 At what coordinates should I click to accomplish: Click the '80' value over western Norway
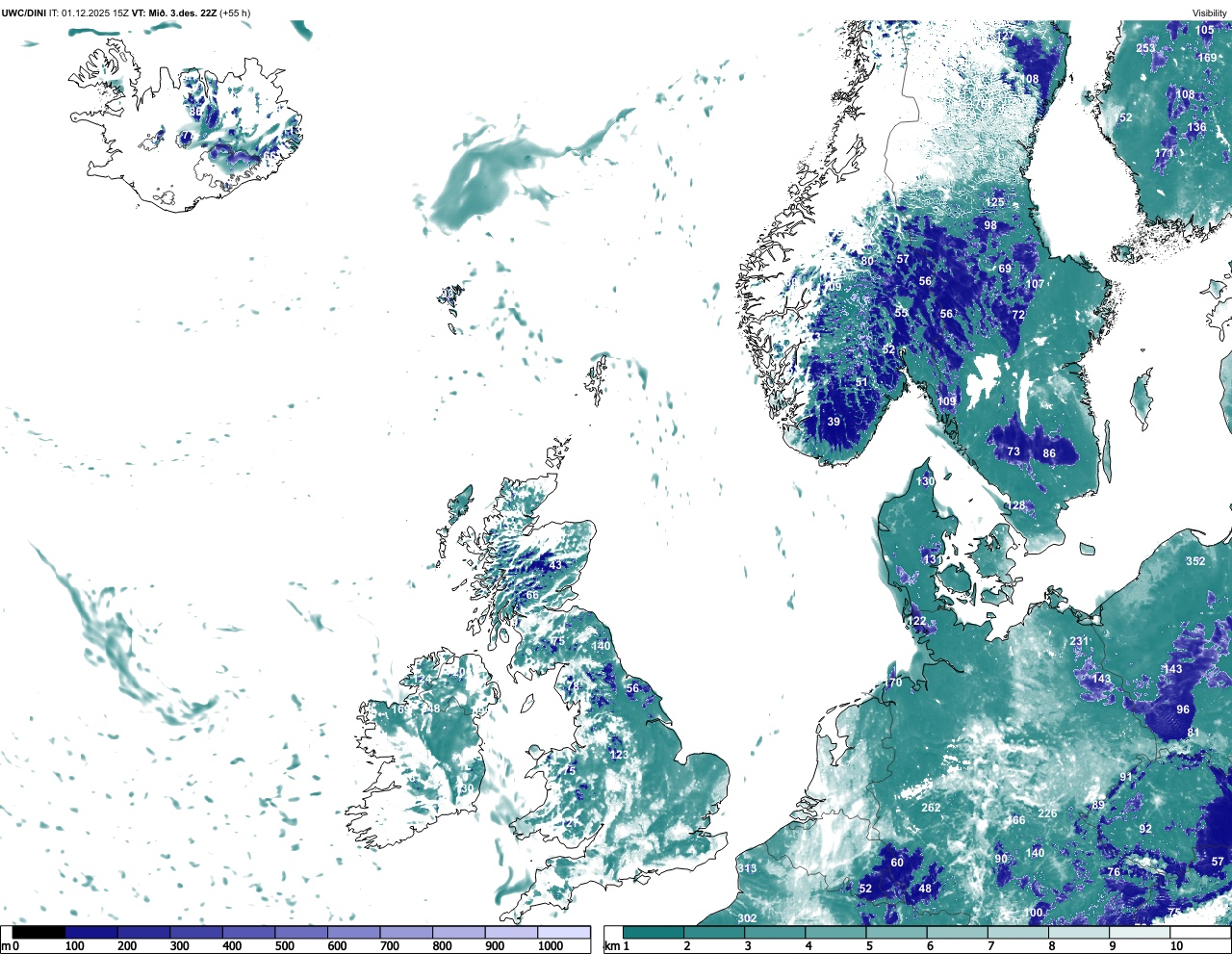click(867, 261)
